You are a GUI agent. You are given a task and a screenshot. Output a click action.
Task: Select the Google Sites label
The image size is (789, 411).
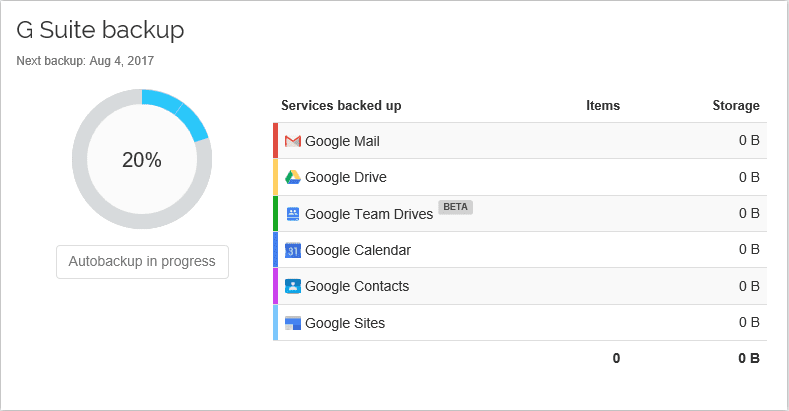[x=344, y=323]
